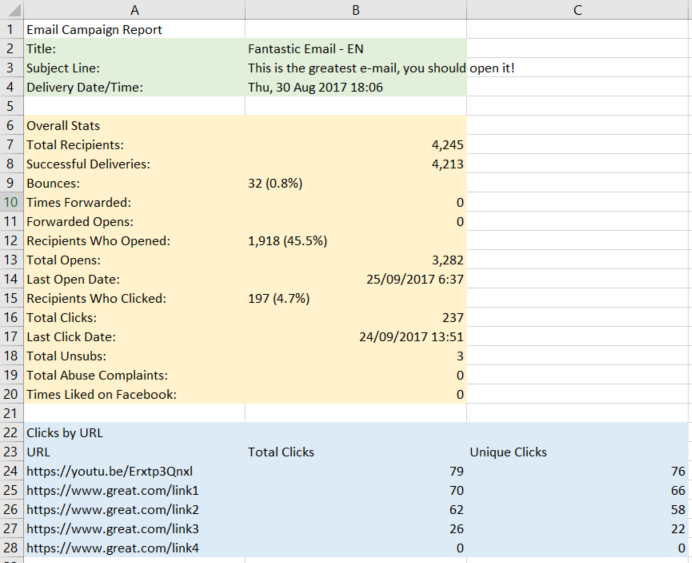Select the 4,213 value cell
The width and height of the screenshot is (692, 563).
(356, 164)
